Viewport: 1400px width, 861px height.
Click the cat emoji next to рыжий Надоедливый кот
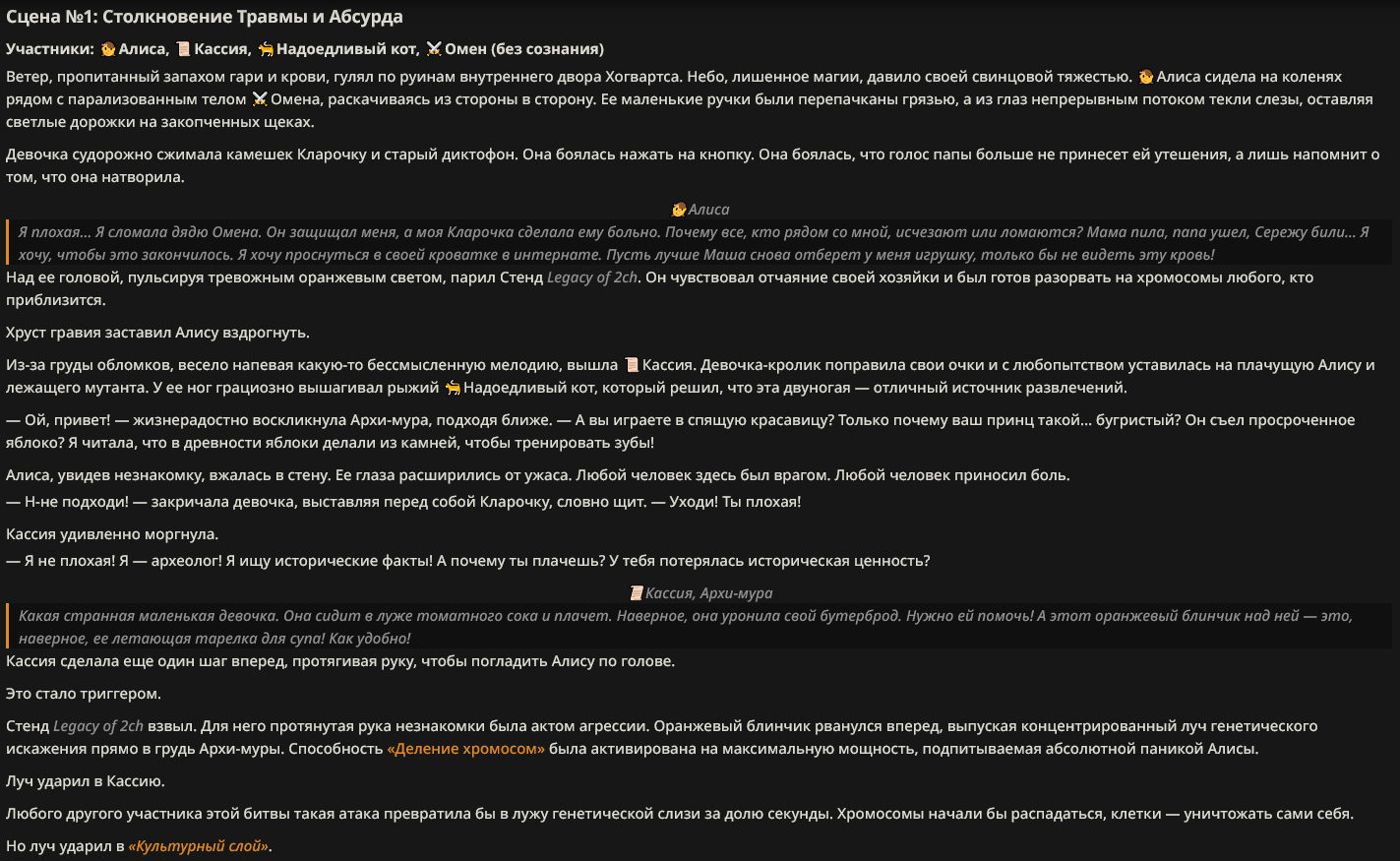tap(453, 388)
